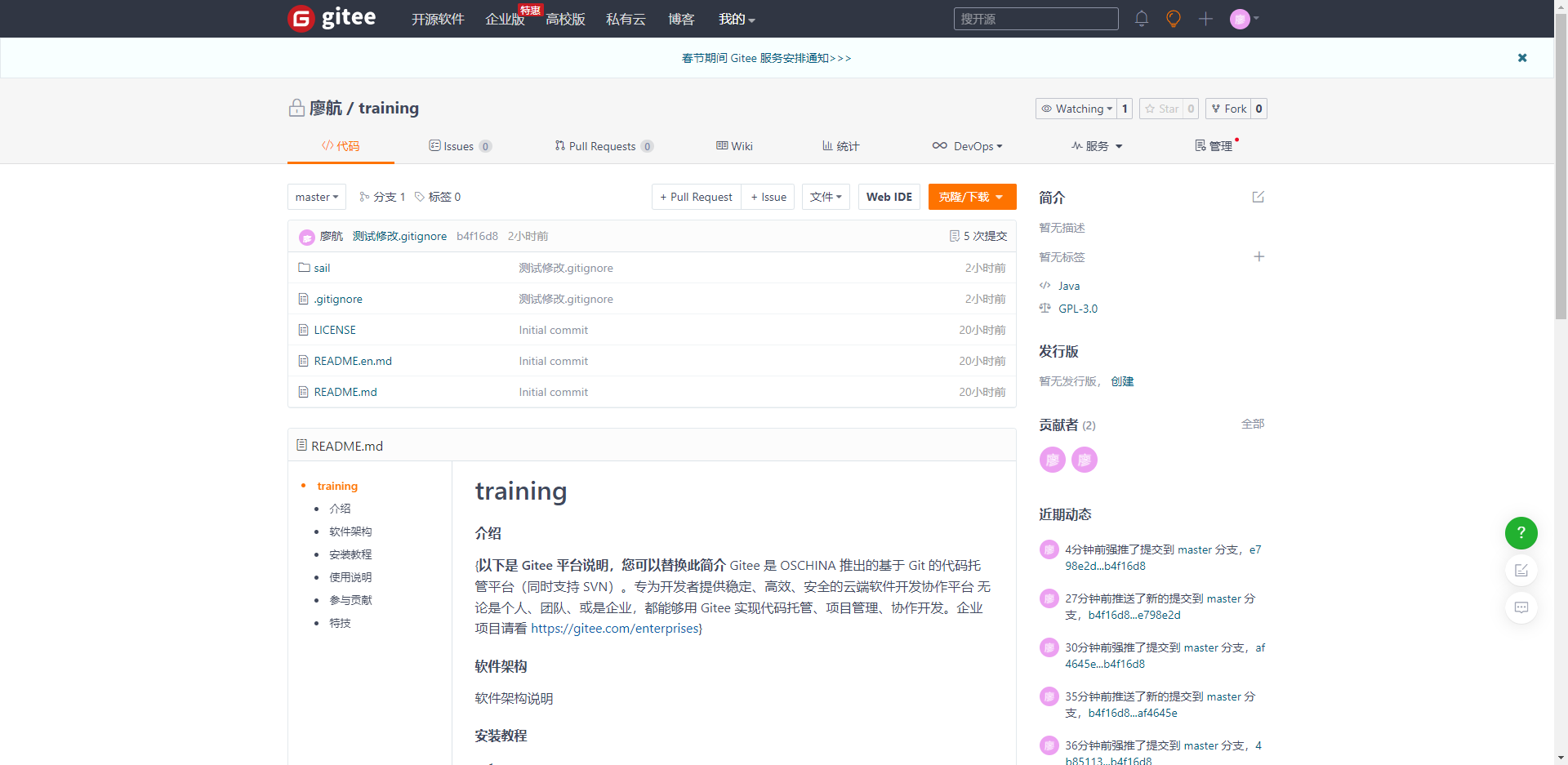The image size is (1568, 765).
Task: Jump to 使用说明 in README outline
Action: [x=350, y=577]
